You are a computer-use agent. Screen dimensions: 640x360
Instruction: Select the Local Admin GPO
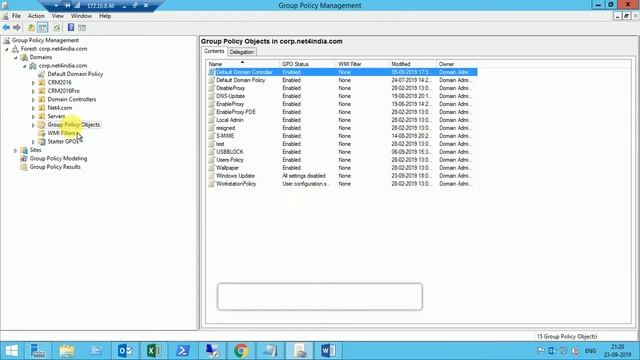(230, 120)
